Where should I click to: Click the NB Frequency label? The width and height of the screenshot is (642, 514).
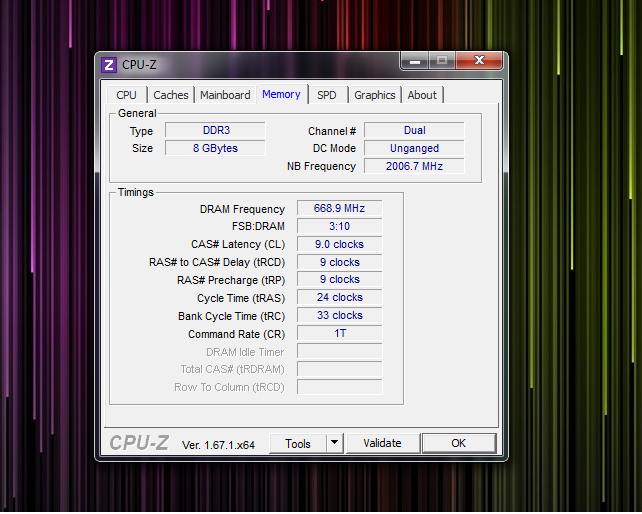coord(321,166)
